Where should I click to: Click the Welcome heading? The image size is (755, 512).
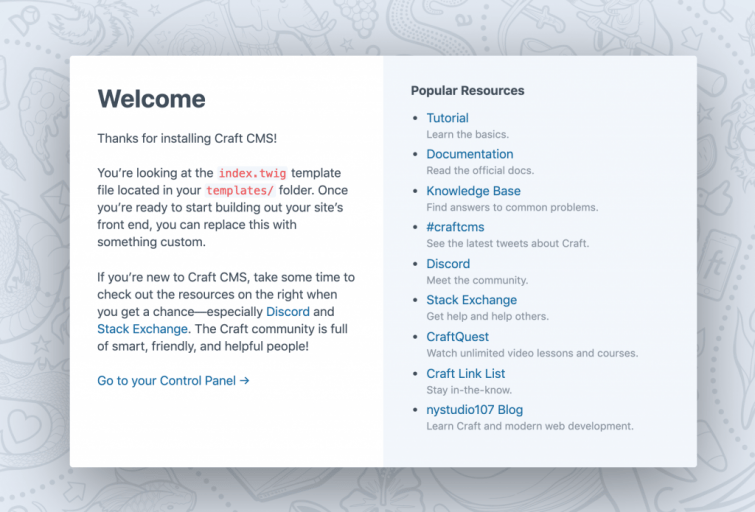(x=151, y=99)
